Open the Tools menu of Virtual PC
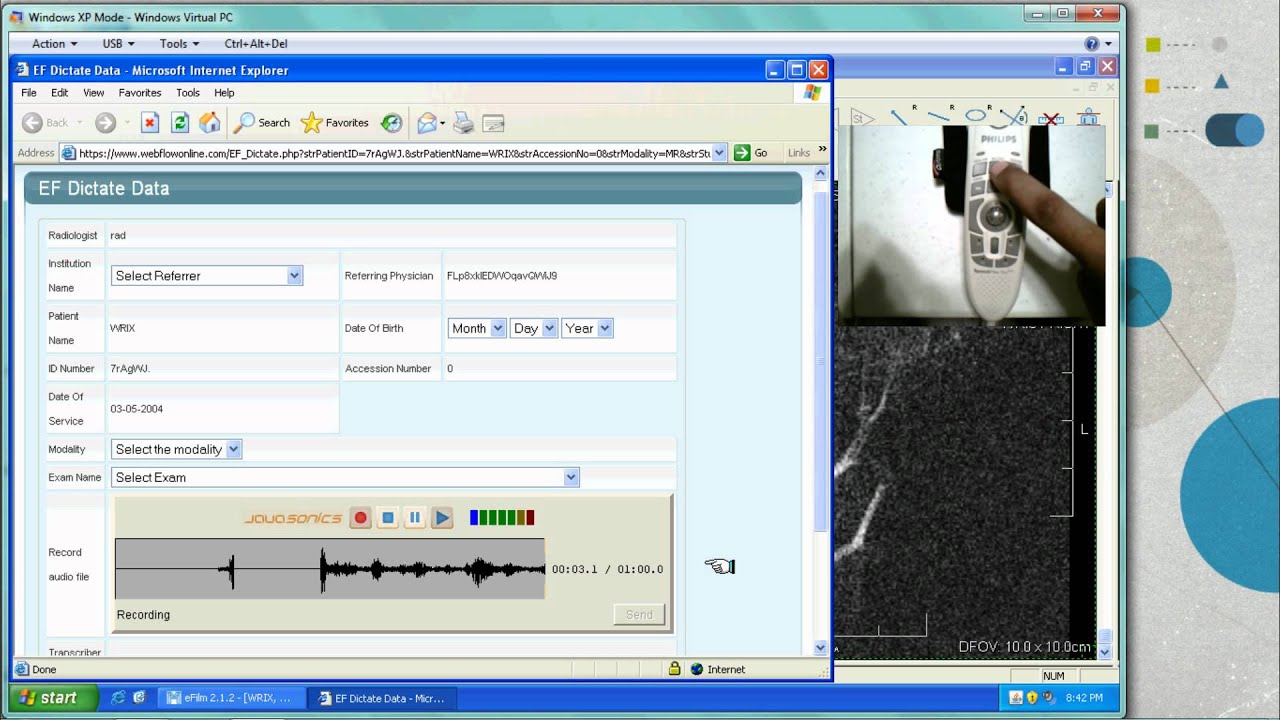Image resolution: width=1280 pixels, height=720 pixels. [179, 44]
